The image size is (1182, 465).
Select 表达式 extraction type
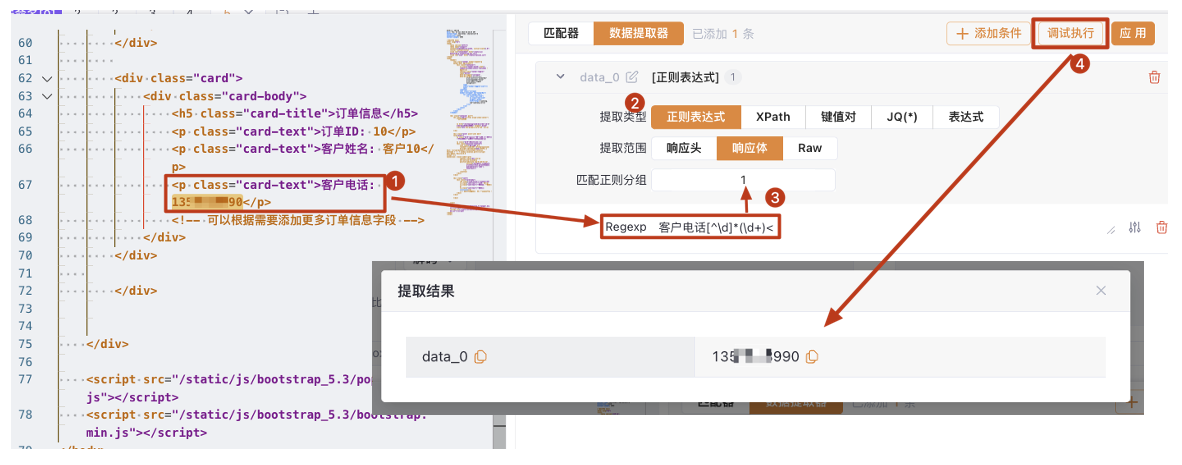[x=966, y=117]
